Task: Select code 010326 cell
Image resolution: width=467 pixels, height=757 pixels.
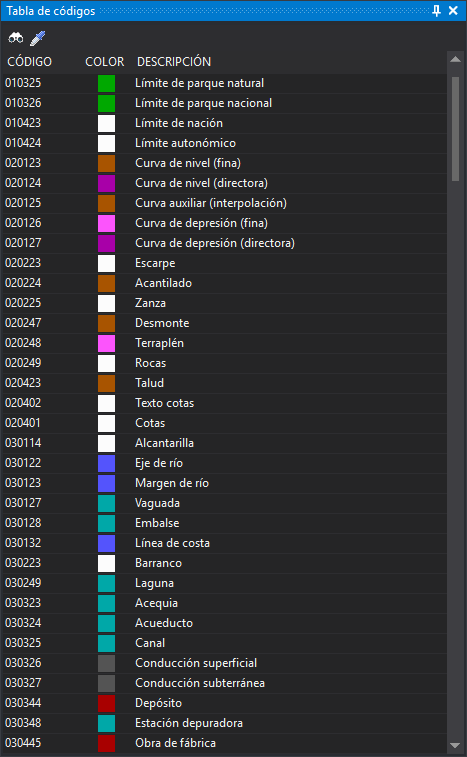Action: coord(23,103)
